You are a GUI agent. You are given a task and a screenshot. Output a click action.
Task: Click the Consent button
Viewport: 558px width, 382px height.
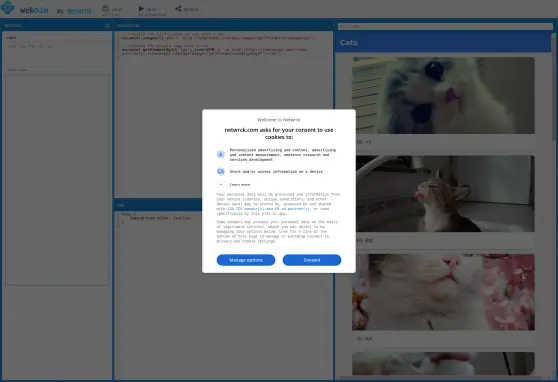[x=312, y=260]
